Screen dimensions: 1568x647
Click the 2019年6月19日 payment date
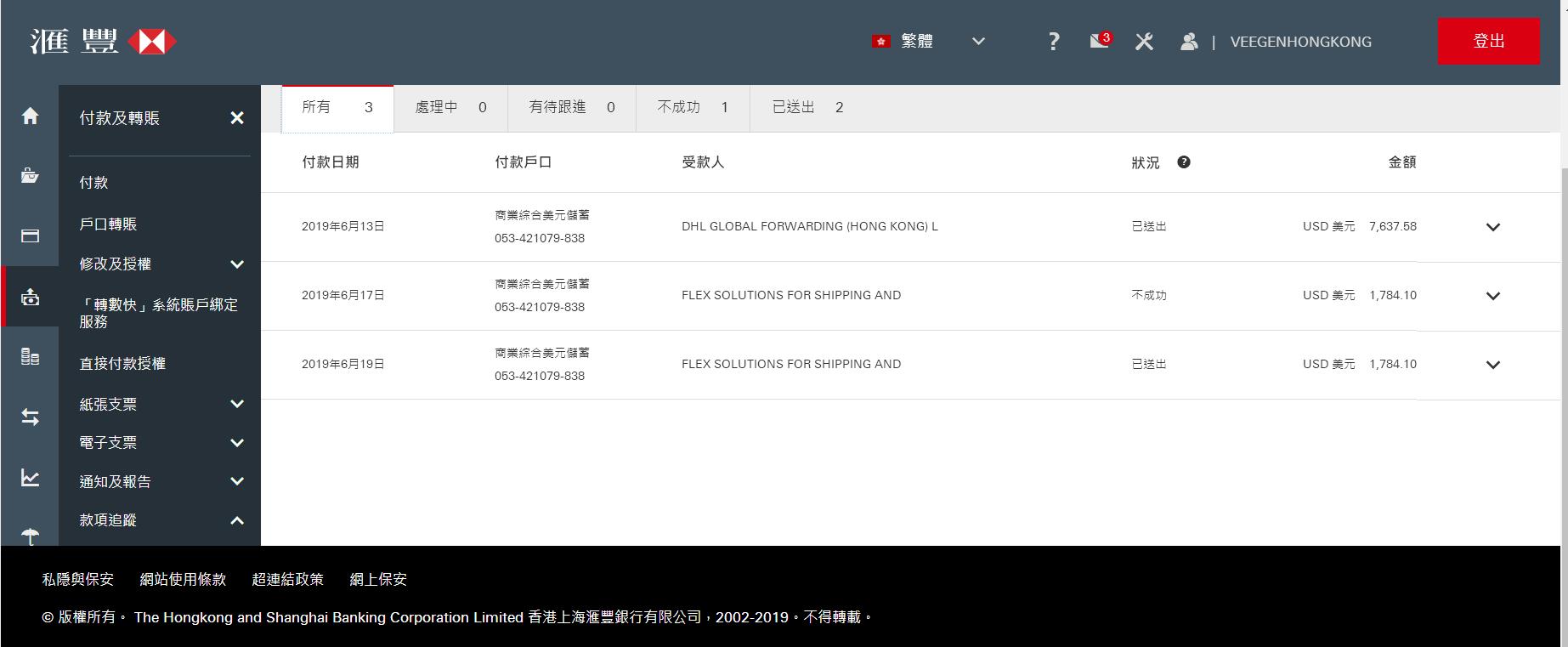343,364
